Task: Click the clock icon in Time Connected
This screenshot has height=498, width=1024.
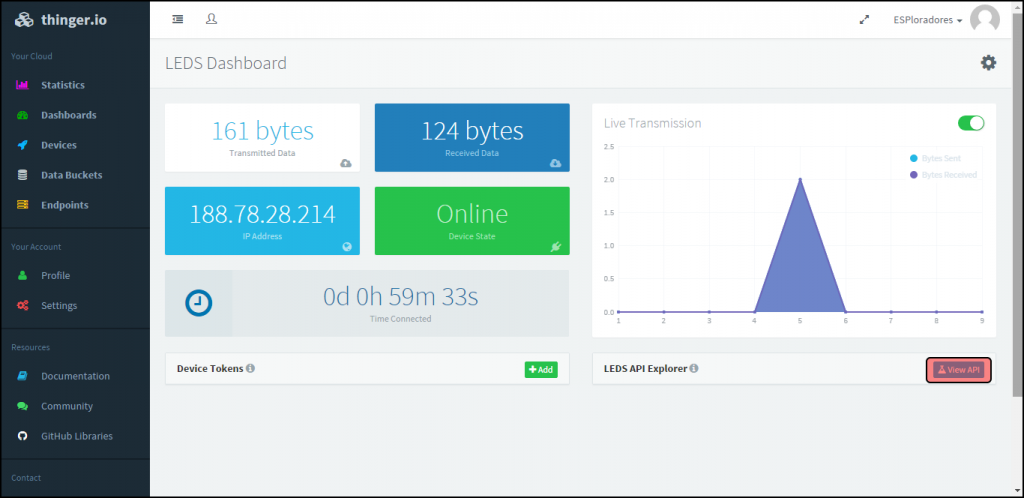Action: 199,303
